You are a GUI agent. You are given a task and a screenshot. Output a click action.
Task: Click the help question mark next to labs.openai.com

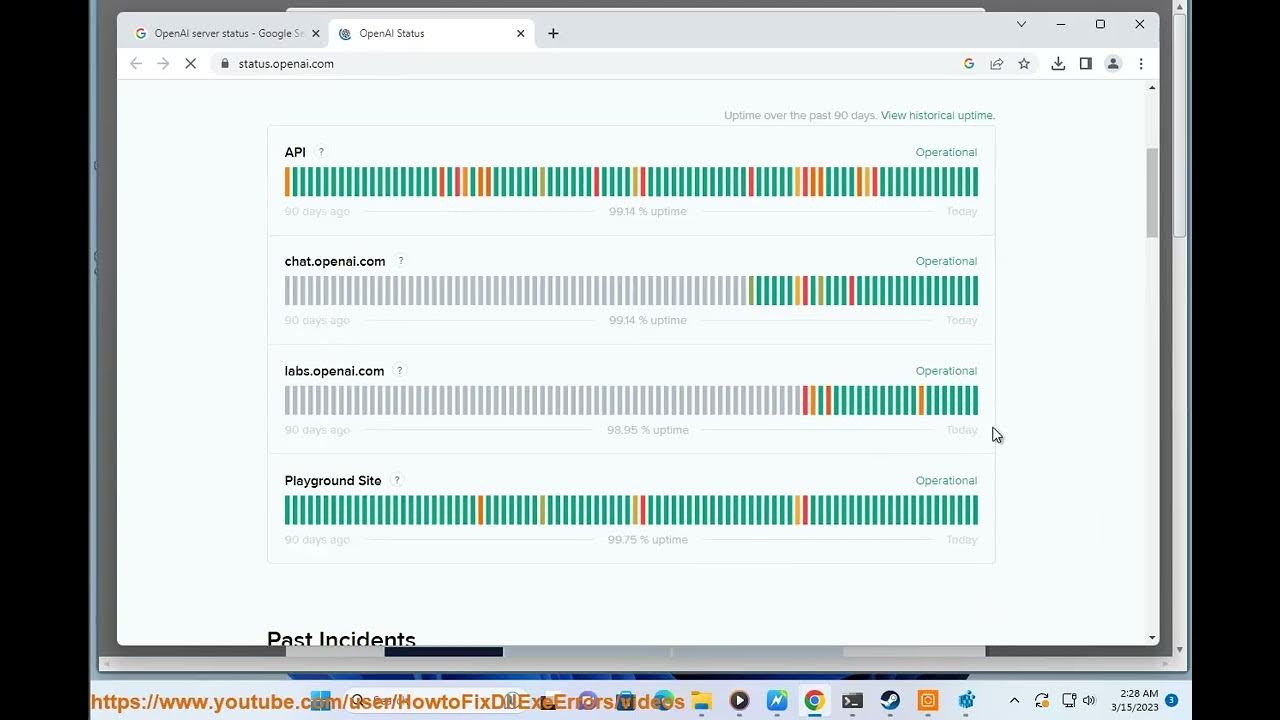399,370
